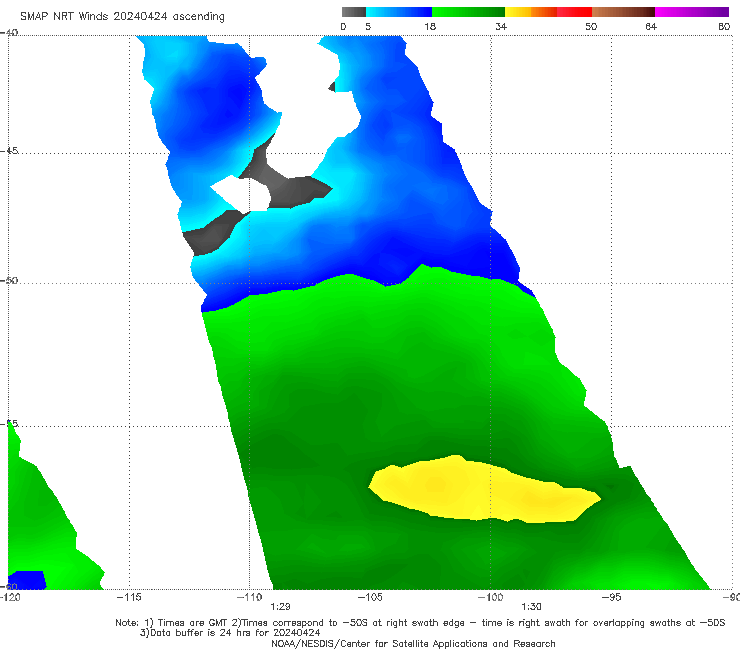Click the swath time label '1:30'
This screenshot has height=650, width=740.
click(531, 607)
